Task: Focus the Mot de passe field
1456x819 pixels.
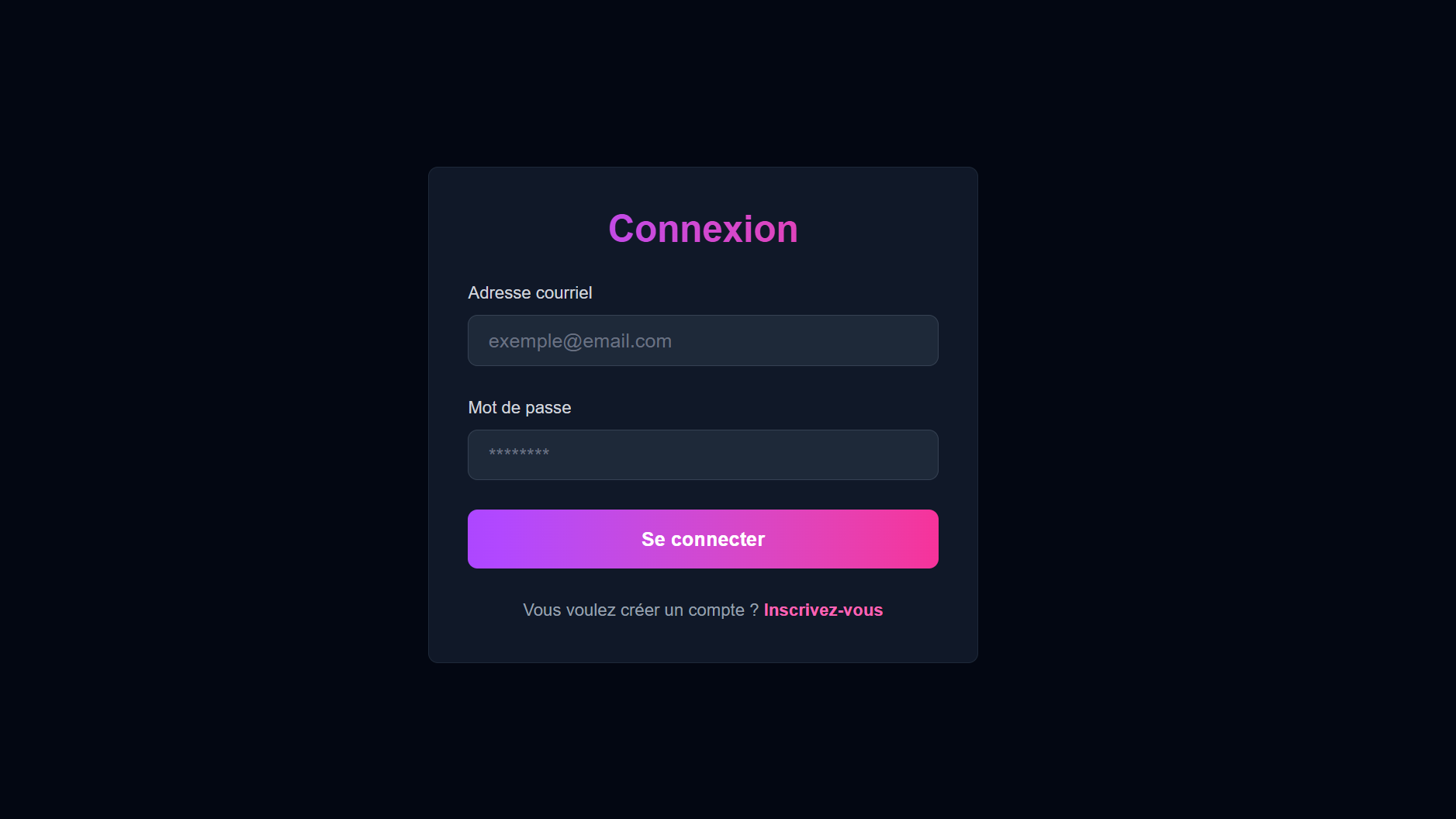Action: coord(702,454)
